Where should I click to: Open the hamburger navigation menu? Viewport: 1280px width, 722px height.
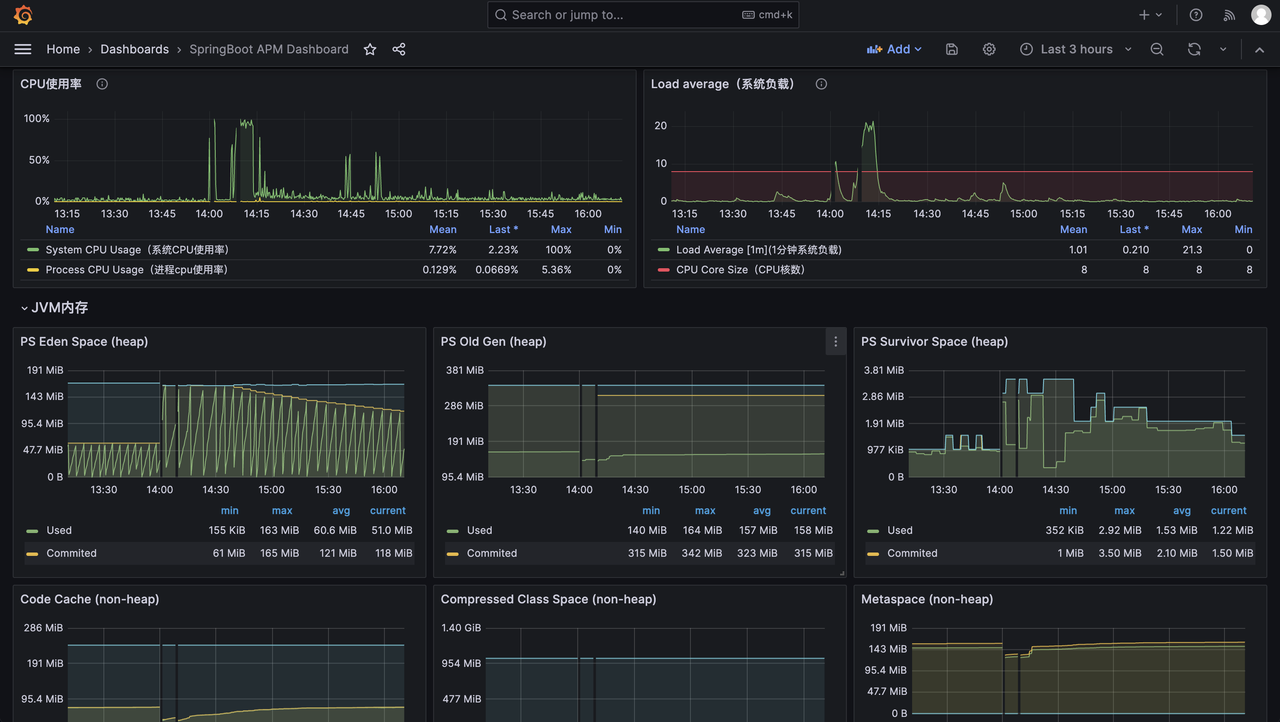click(23, 49)
